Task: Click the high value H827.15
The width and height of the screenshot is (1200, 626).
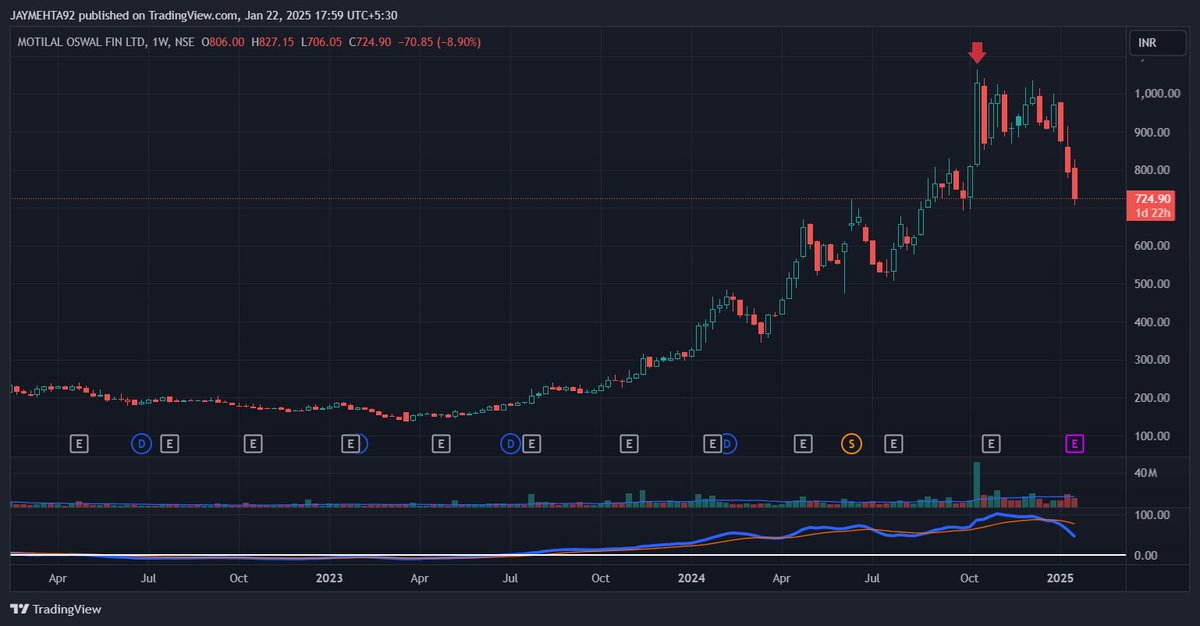Action: point(272,43)
